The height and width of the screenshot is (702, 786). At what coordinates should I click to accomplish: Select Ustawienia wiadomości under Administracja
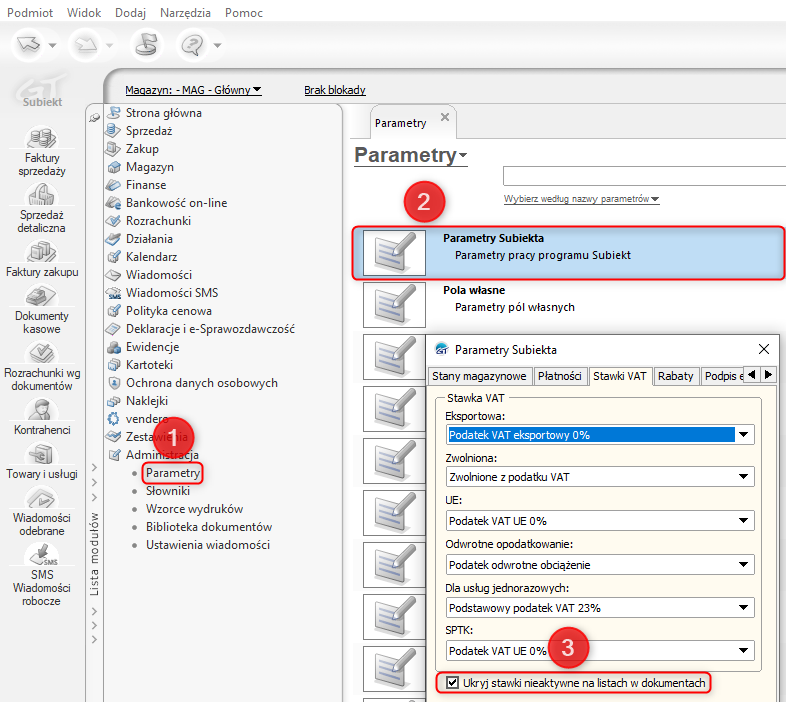(x=208, y=545)
